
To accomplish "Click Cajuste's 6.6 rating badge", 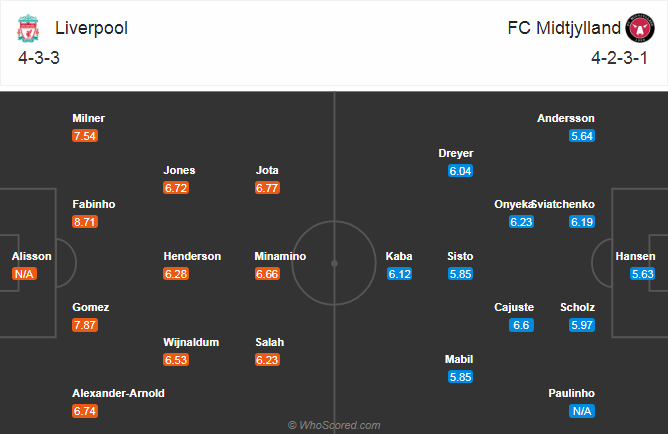I will (521, 324).
